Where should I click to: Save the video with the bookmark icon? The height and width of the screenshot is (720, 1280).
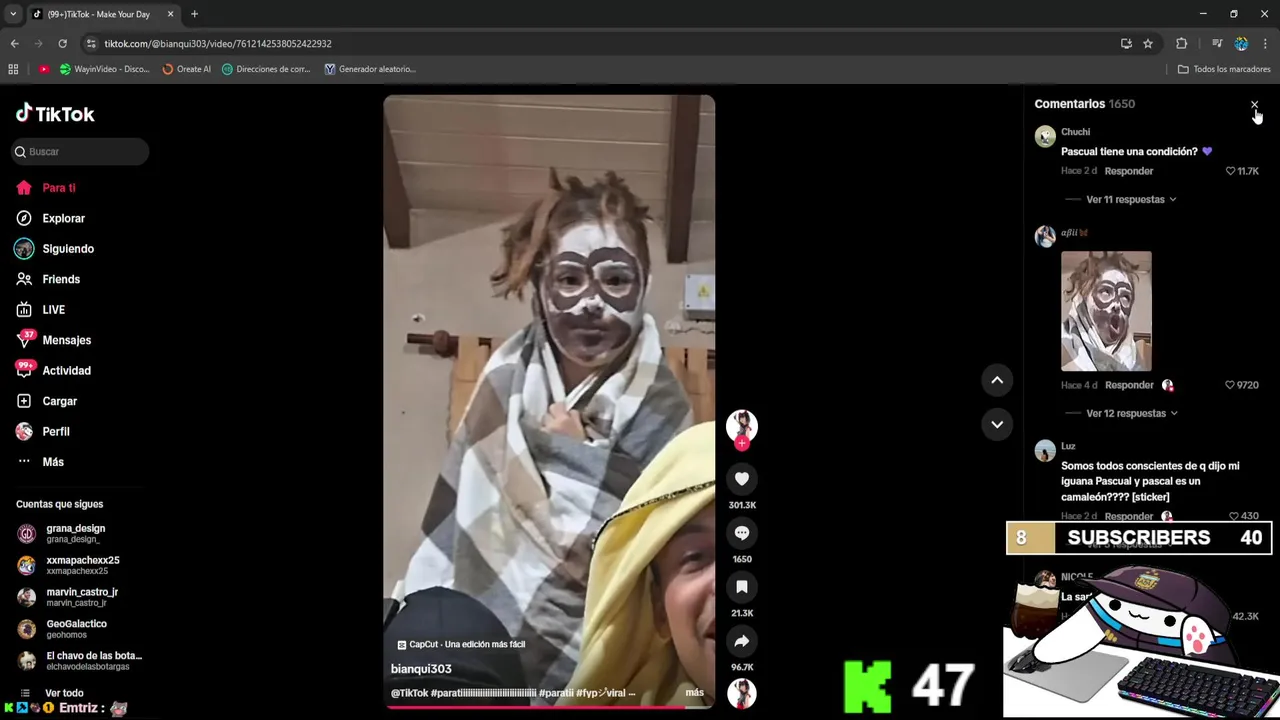tap(742, 587)
